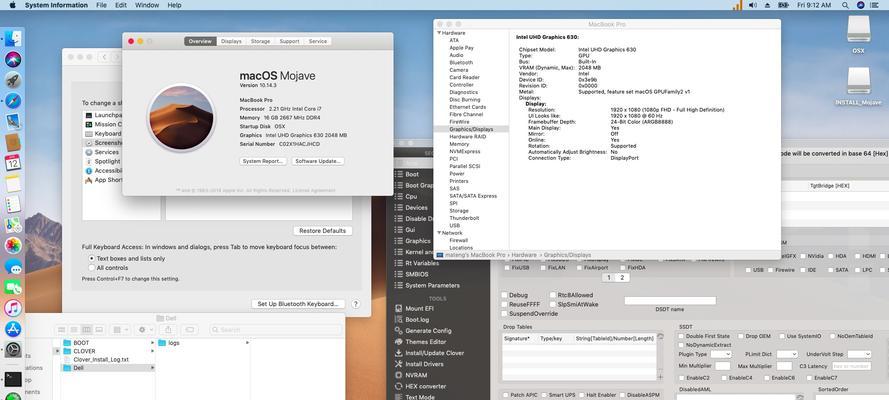Screen dimensions: 889x400
Task: Launch Safari from the Dock
Action: 13,101
